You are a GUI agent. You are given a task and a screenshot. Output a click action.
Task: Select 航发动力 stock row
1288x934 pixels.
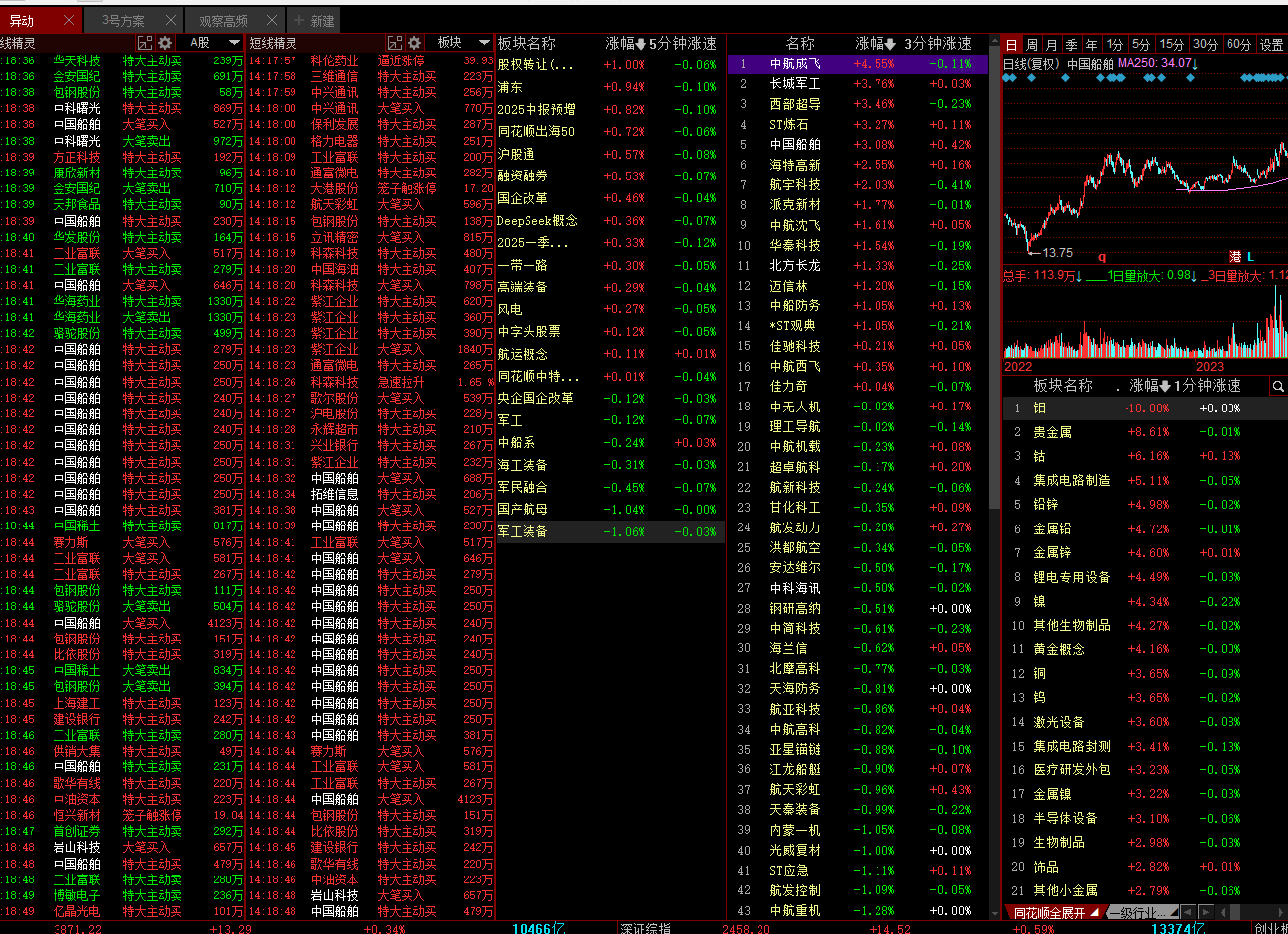(x=858, y=527)
